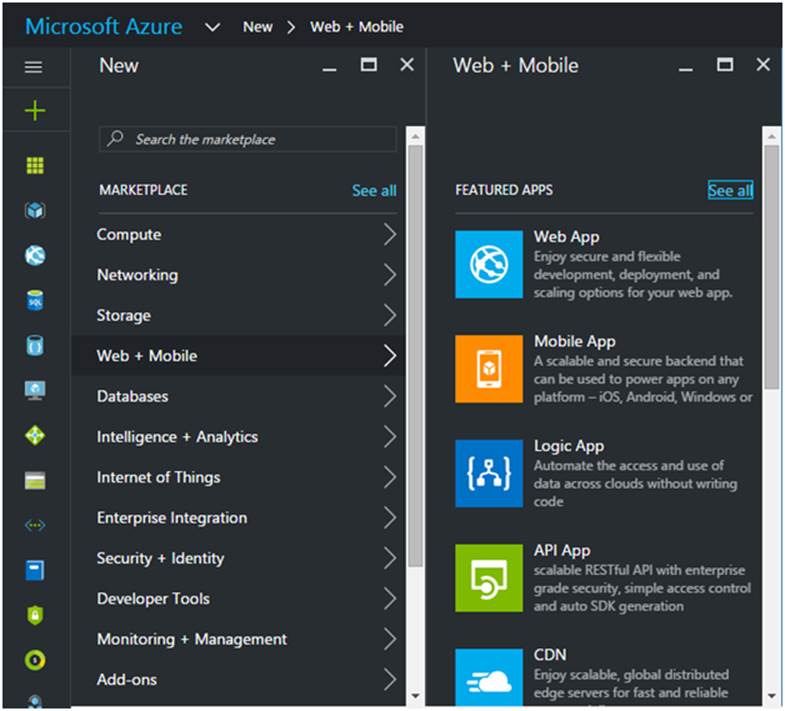This screenshot has height=711, width=785.
Task: Open the CDN title text
Action: coord(550,655)
